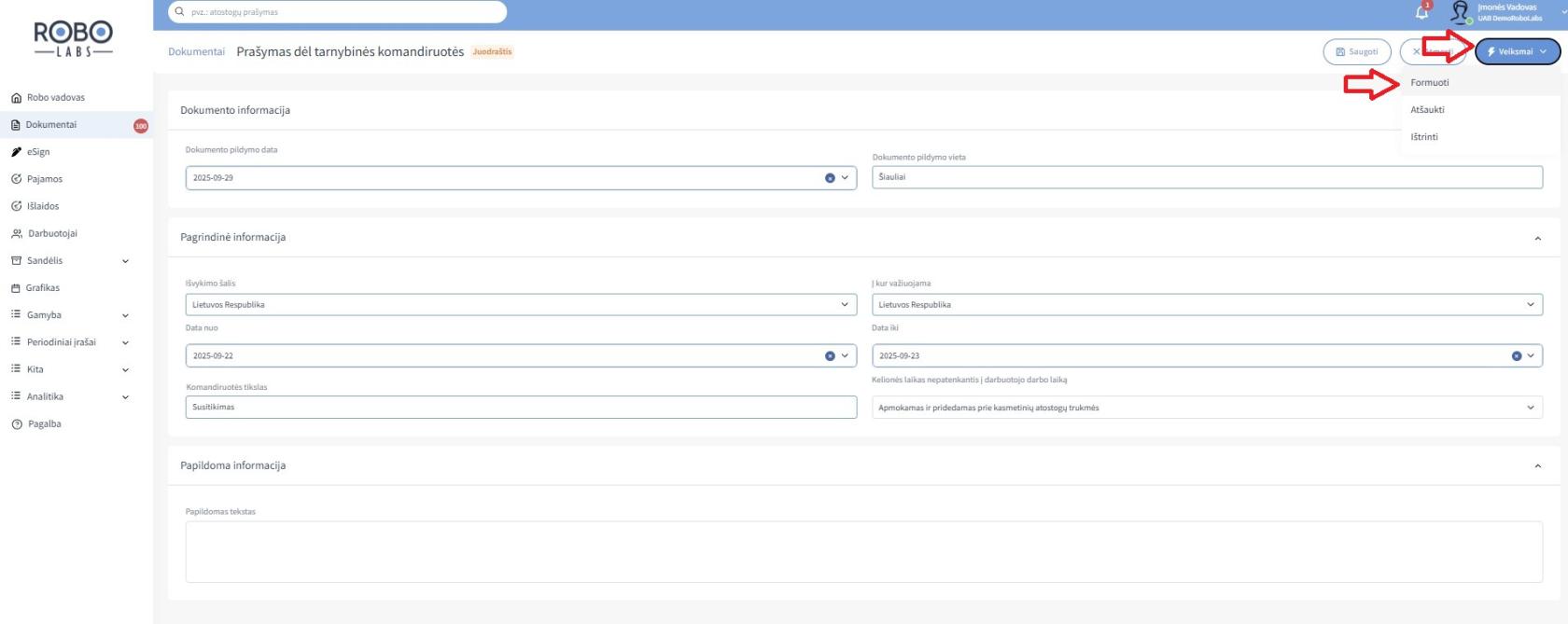
Task: Click the Komandiruotės tikslas field
Action: (521, 407)
